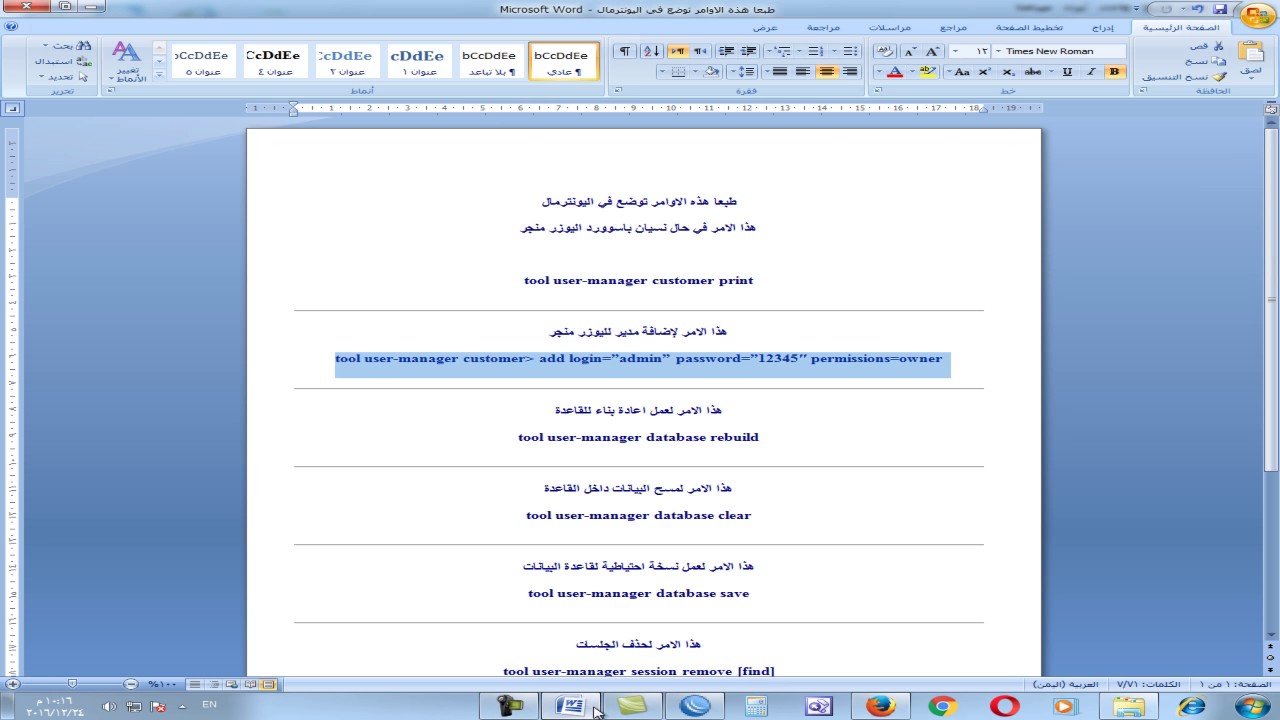Click the Sort (A-Z) icon
Viewport: 1280px width, 720px height.
(x=651, y=51)
